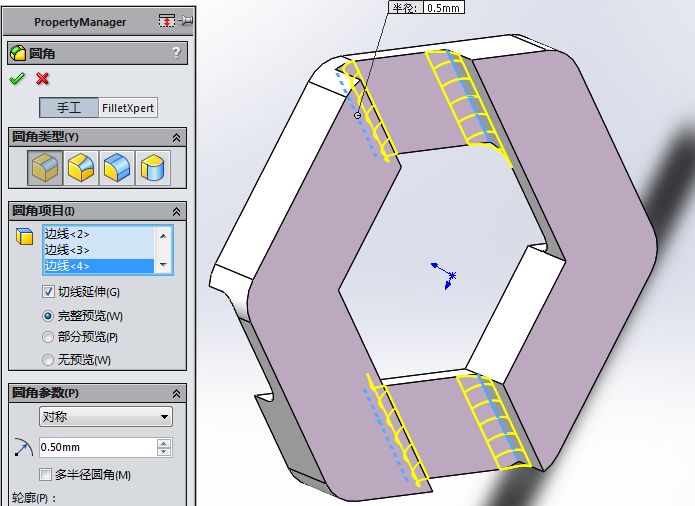Screen dimensions: 695x506
Task: Select face fillet type icon
Action: (117, 167)
